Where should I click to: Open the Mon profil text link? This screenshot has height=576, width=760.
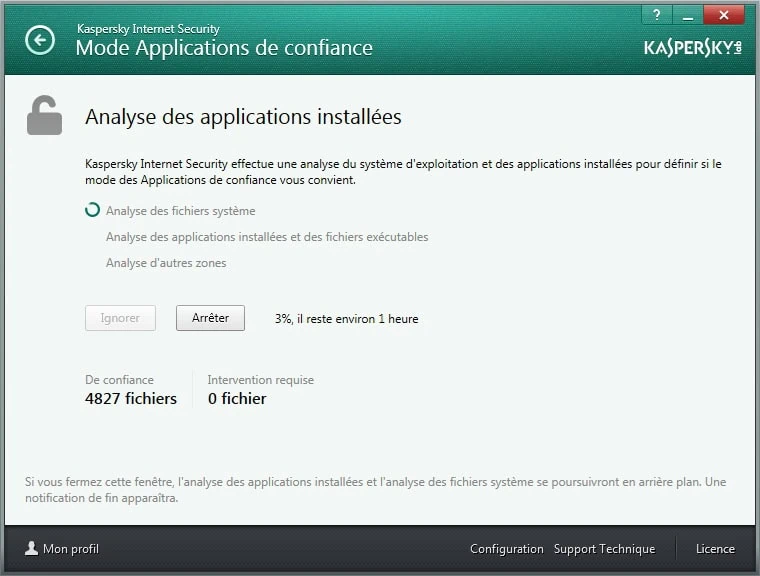pyautogui.click(x=71, y=549)
